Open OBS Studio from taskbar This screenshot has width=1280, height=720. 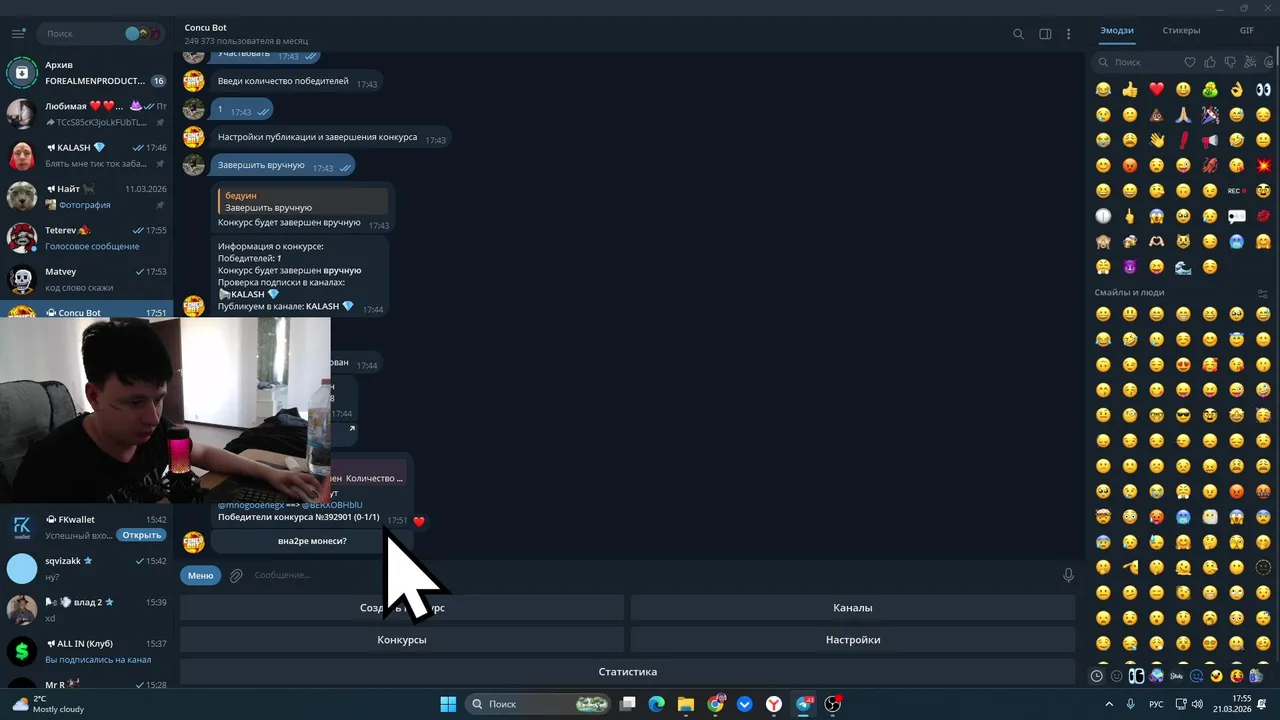pyautogui.click(x=832, y=704)
